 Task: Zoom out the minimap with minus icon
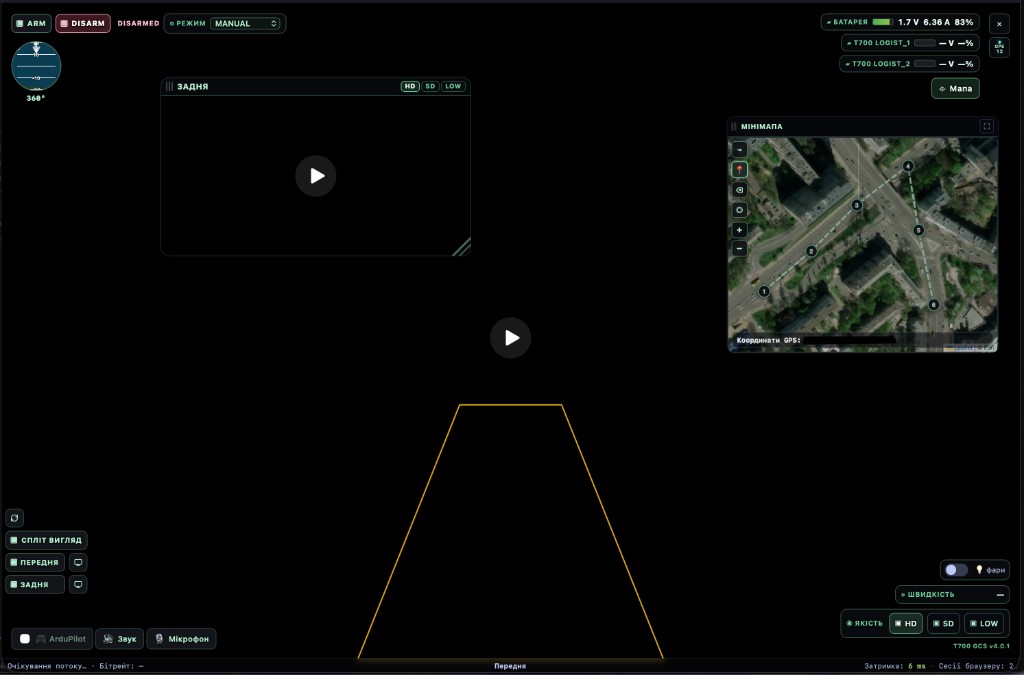point(739,249)
